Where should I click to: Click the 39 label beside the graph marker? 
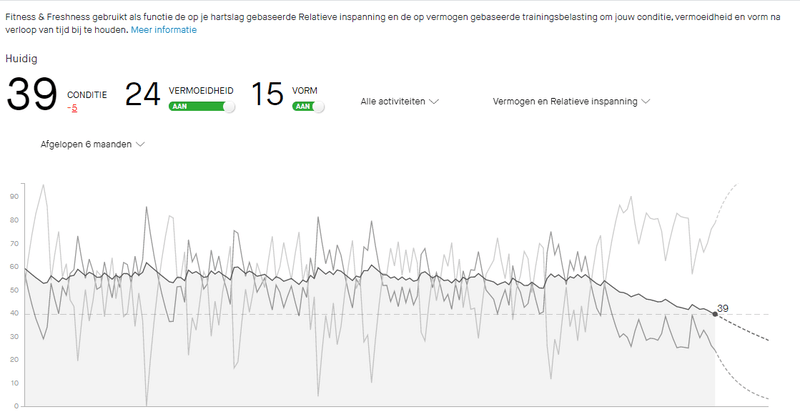(x=723, y=308)
